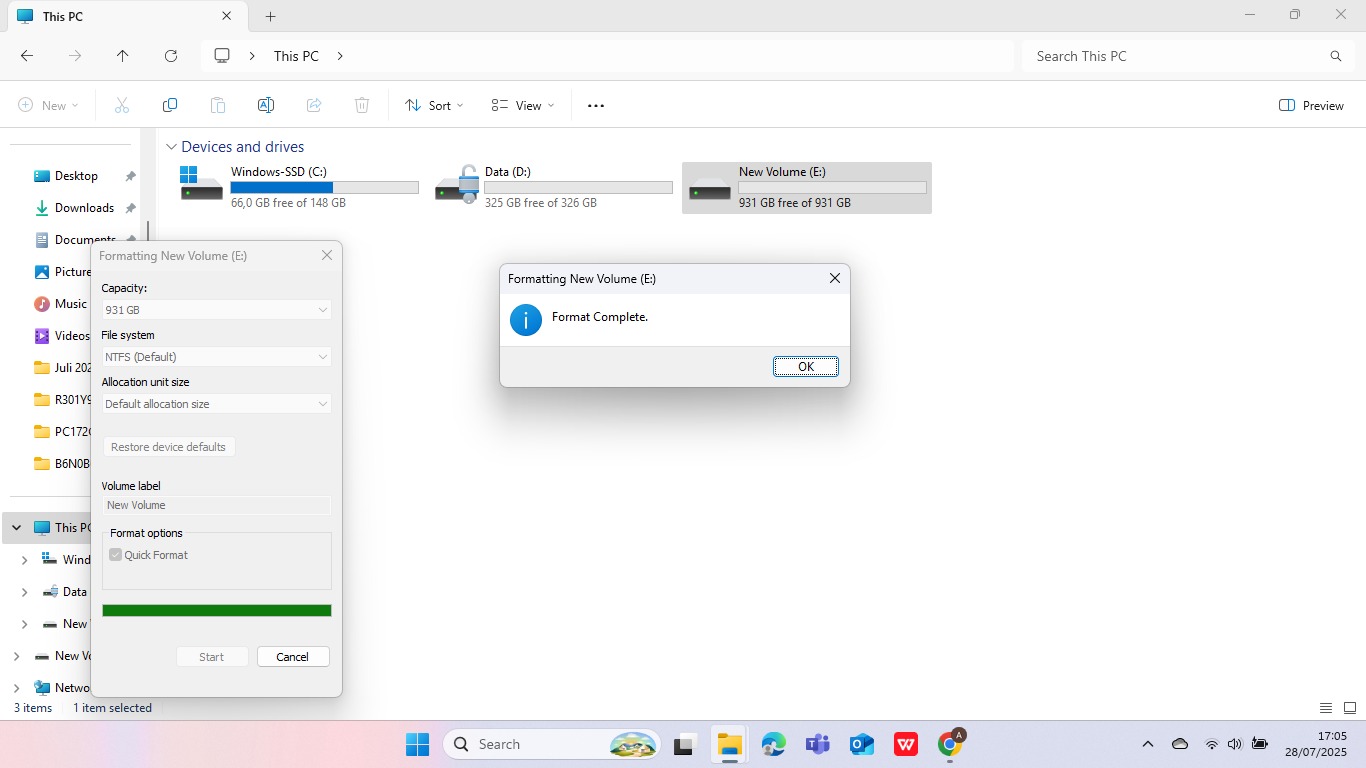
Task: Go up one folder level
Action: 123,56
